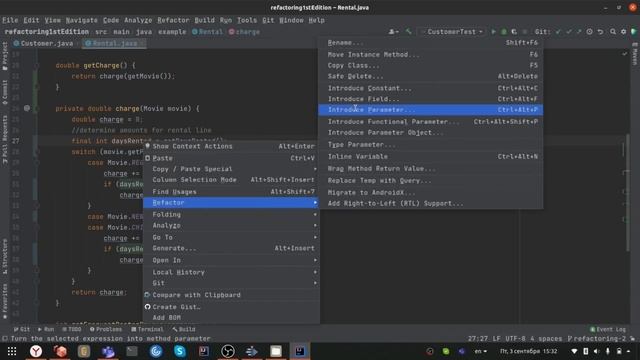This screenshot has height=360, width=640.
Task: Click Compare with Clipboard entry
Action: point(231,295)
